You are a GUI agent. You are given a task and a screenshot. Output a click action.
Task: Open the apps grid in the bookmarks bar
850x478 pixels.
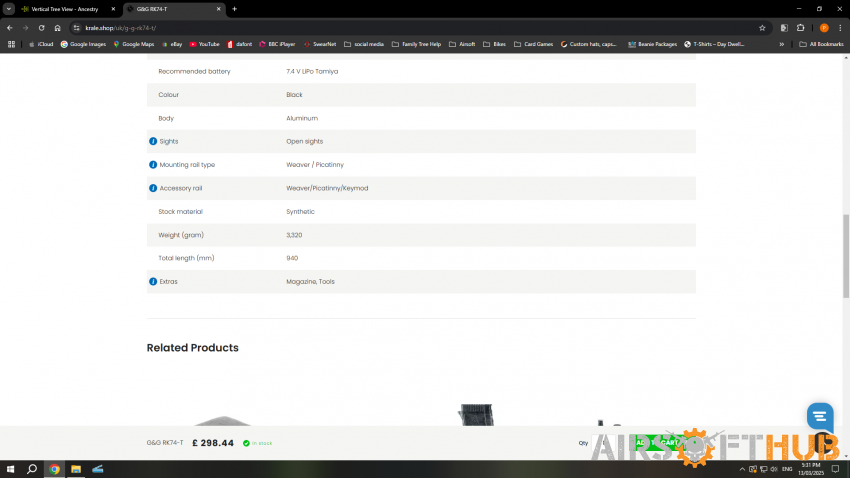pos(11,44)
